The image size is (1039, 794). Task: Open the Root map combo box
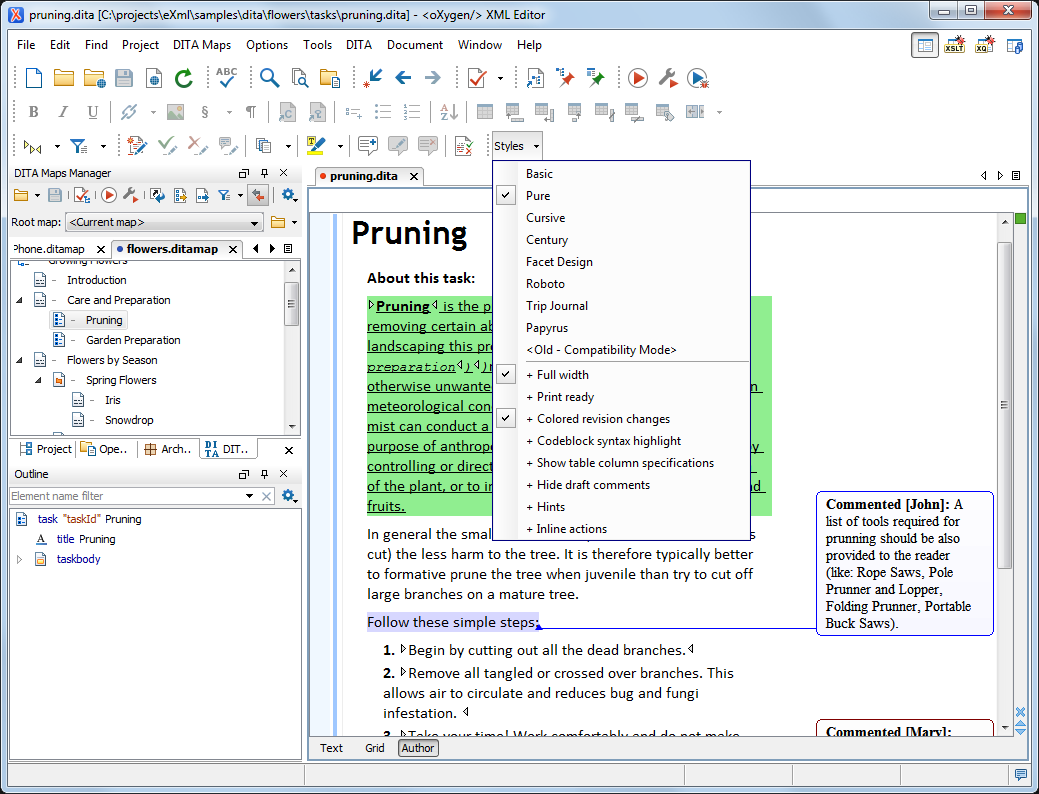pos(164,223)
